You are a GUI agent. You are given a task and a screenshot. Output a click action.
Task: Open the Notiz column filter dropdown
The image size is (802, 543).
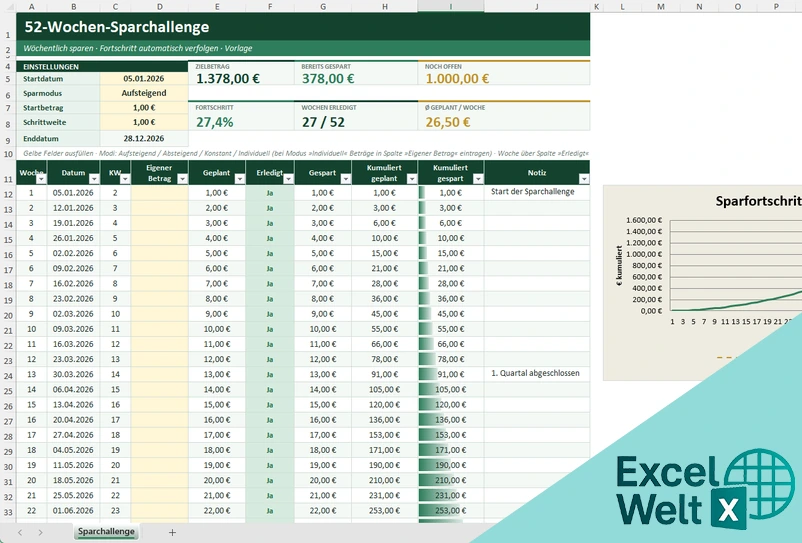584,179
